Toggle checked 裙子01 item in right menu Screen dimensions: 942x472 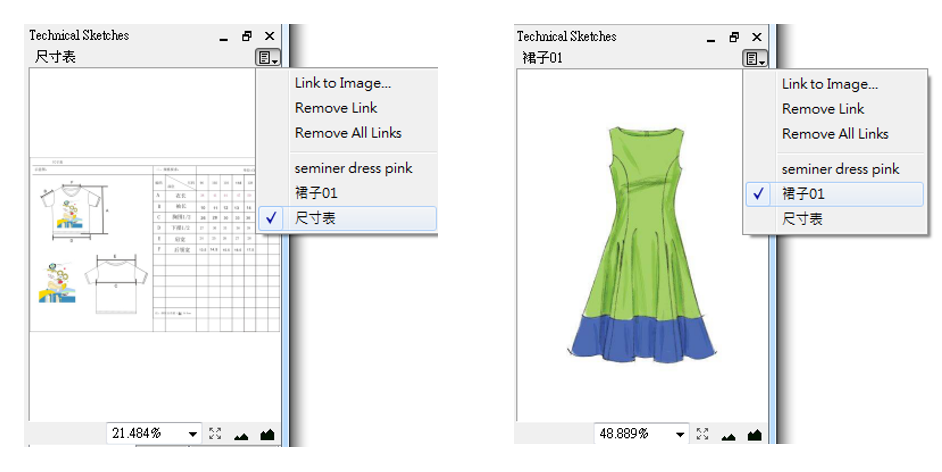pos(803,194)
